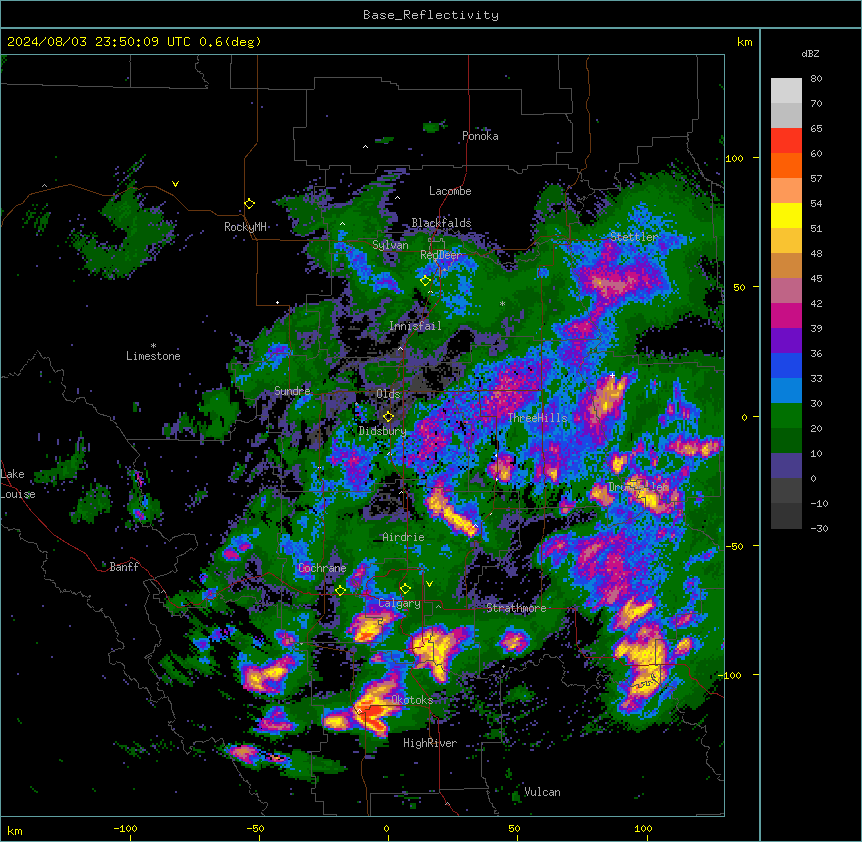Screen dimensions: 862x842
Task: Select the white 70-80 dBZ legend swatch
Action: click(786, 90)
